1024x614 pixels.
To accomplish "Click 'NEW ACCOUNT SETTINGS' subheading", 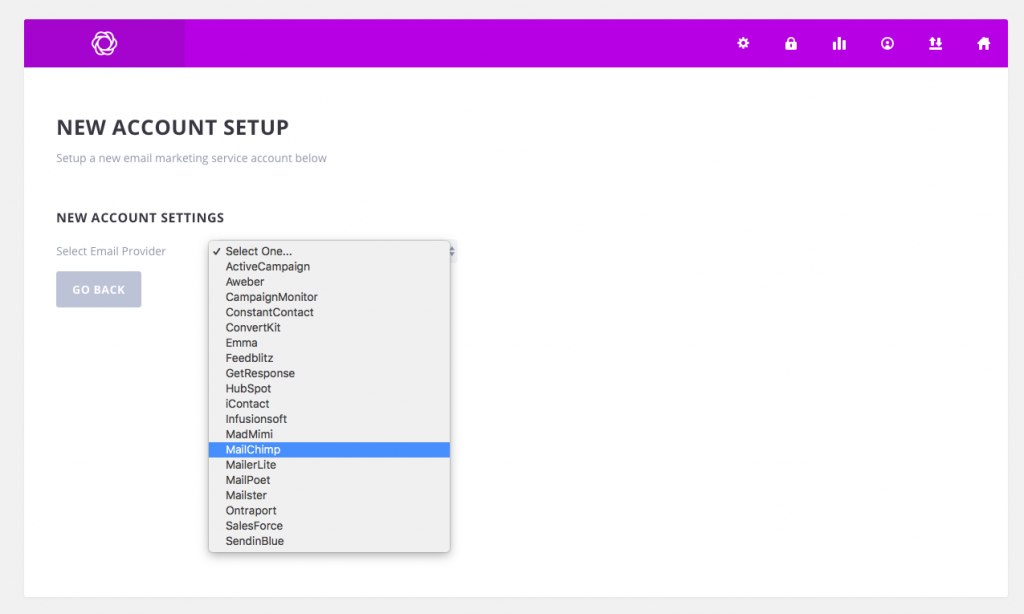I will pyautogui.click(x=140, y=218).
